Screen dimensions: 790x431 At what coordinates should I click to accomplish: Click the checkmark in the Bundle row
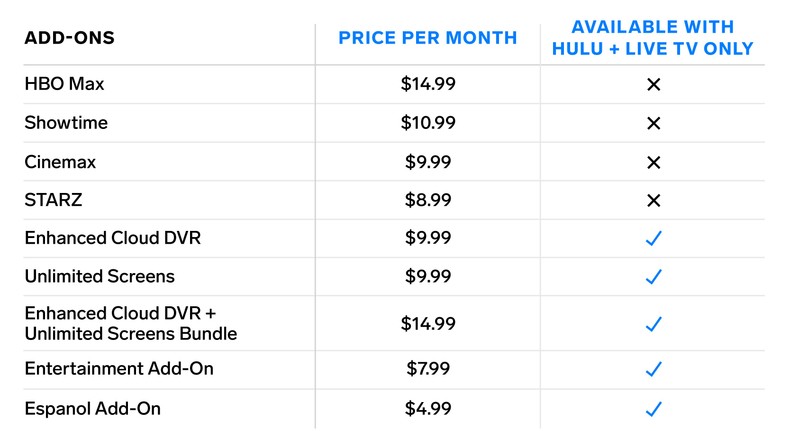[653, 323]
